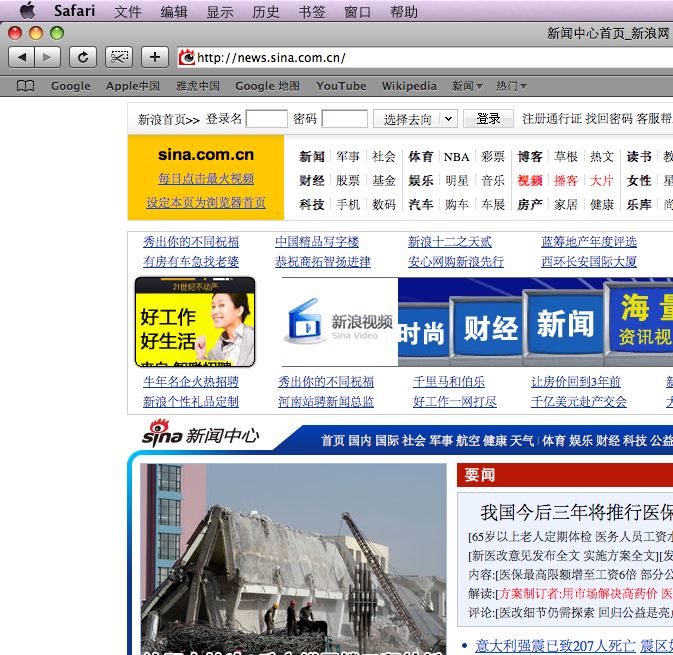Open the 书签 menu

click(x=312, y=12)
